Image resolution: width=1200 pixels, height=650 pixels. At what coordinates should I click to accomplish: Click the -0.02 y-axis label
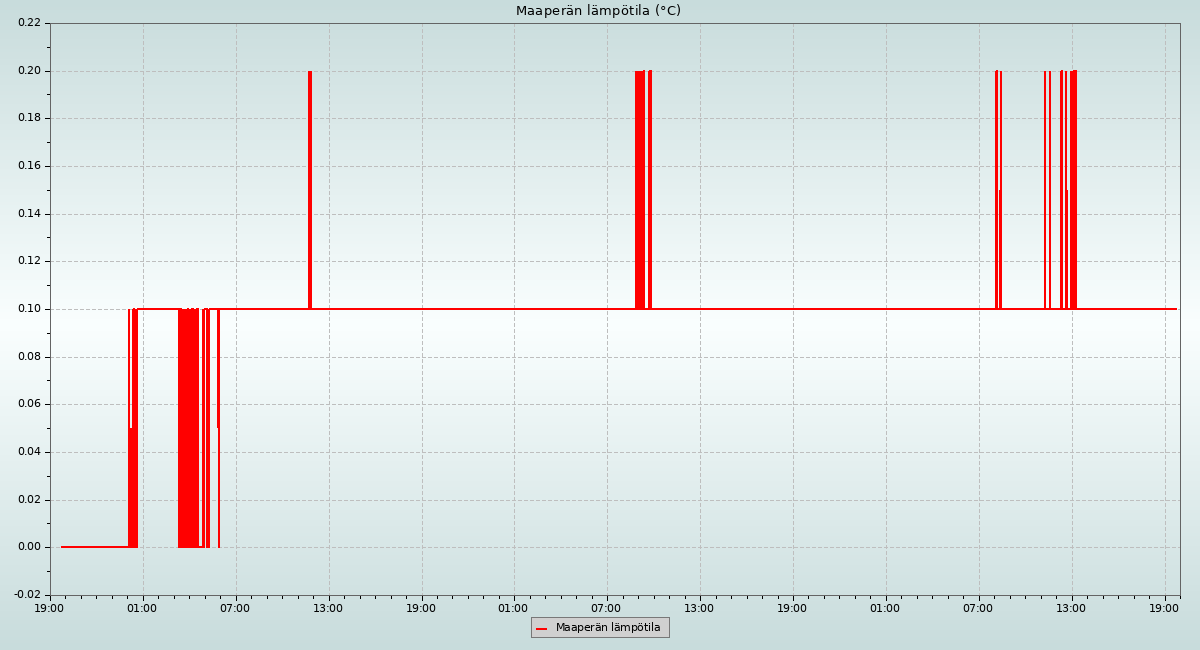[27, 595]
